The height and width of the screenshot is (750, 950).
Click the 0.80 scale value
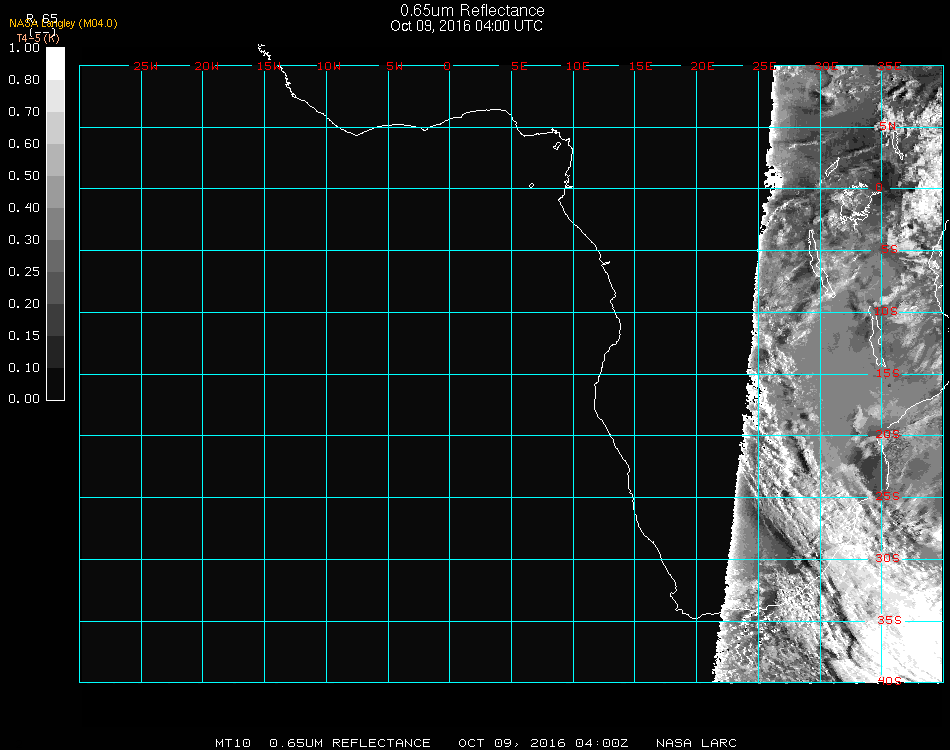point(24,79)
